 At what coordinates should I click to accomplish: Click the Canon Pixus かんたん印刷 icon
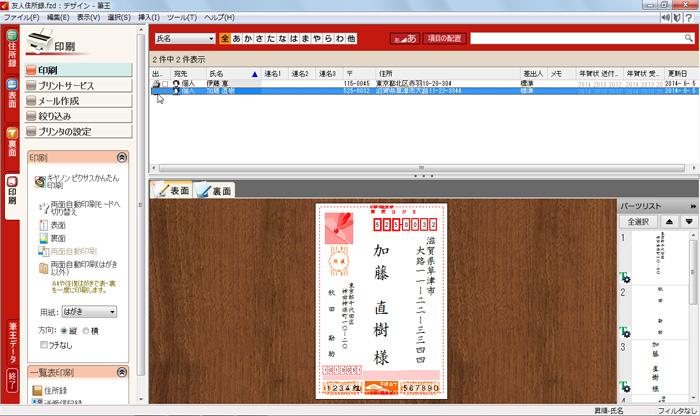click(x=41, y=183)
